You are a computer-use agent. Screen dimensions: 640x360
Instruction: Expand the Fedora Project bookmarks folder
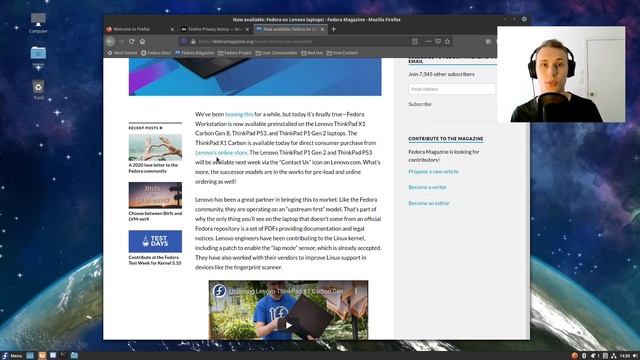235,53
